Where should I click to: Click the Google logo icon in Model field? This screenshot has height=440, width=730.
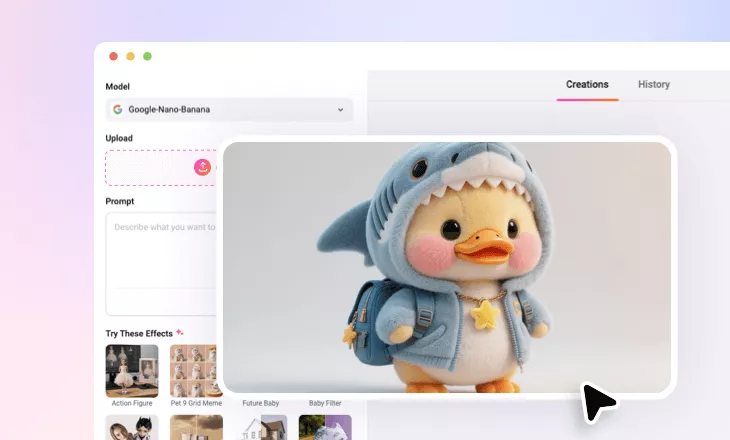click(118, 110)
